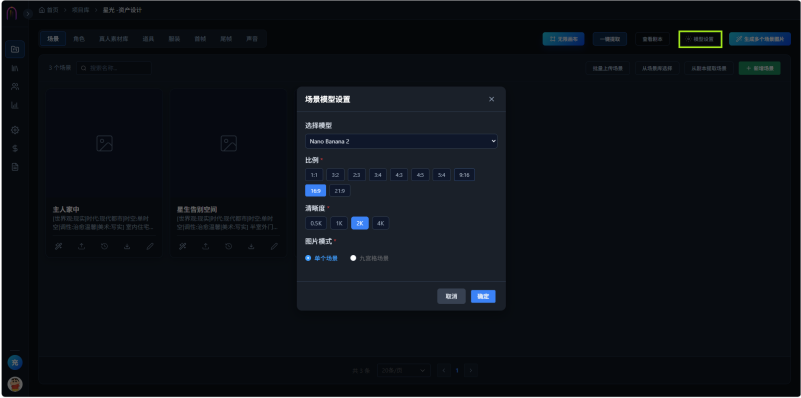Close the 场景模型设置 dialog
The width and height of the screenshot is (801, 398).
point(491,99)
